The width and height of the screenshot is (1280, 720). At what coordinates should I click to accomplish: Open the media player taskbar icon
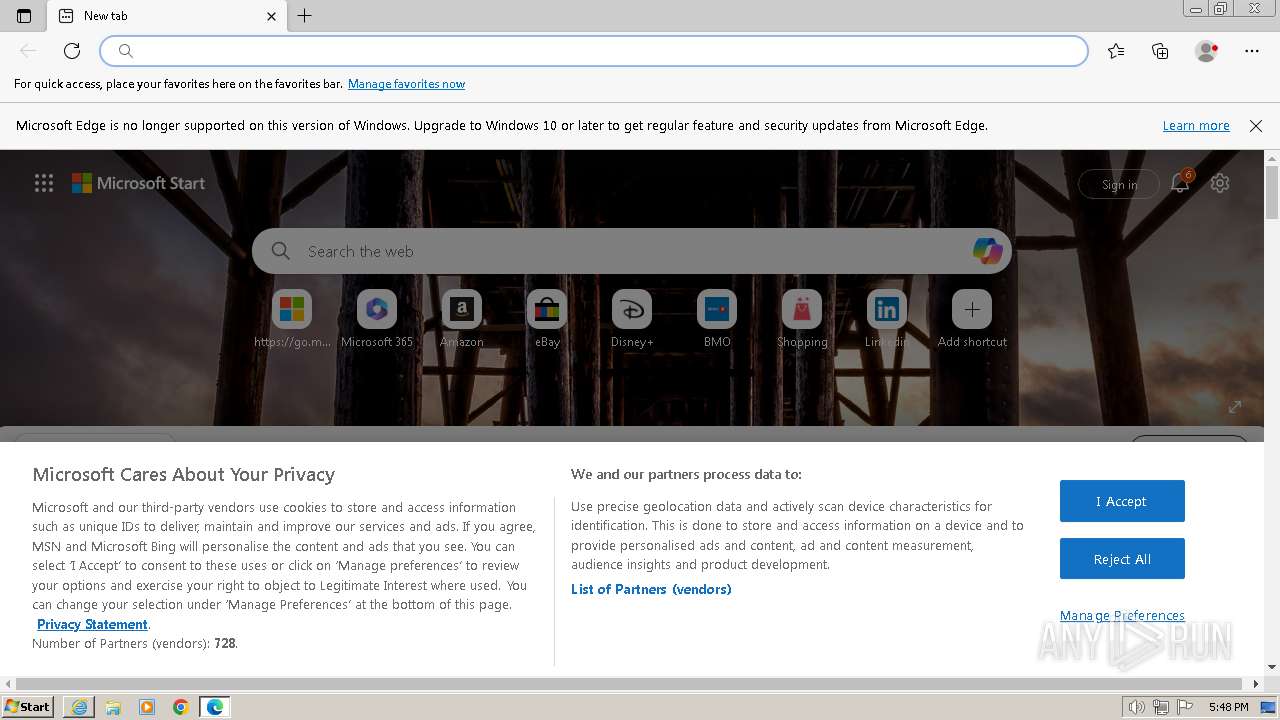147,707
